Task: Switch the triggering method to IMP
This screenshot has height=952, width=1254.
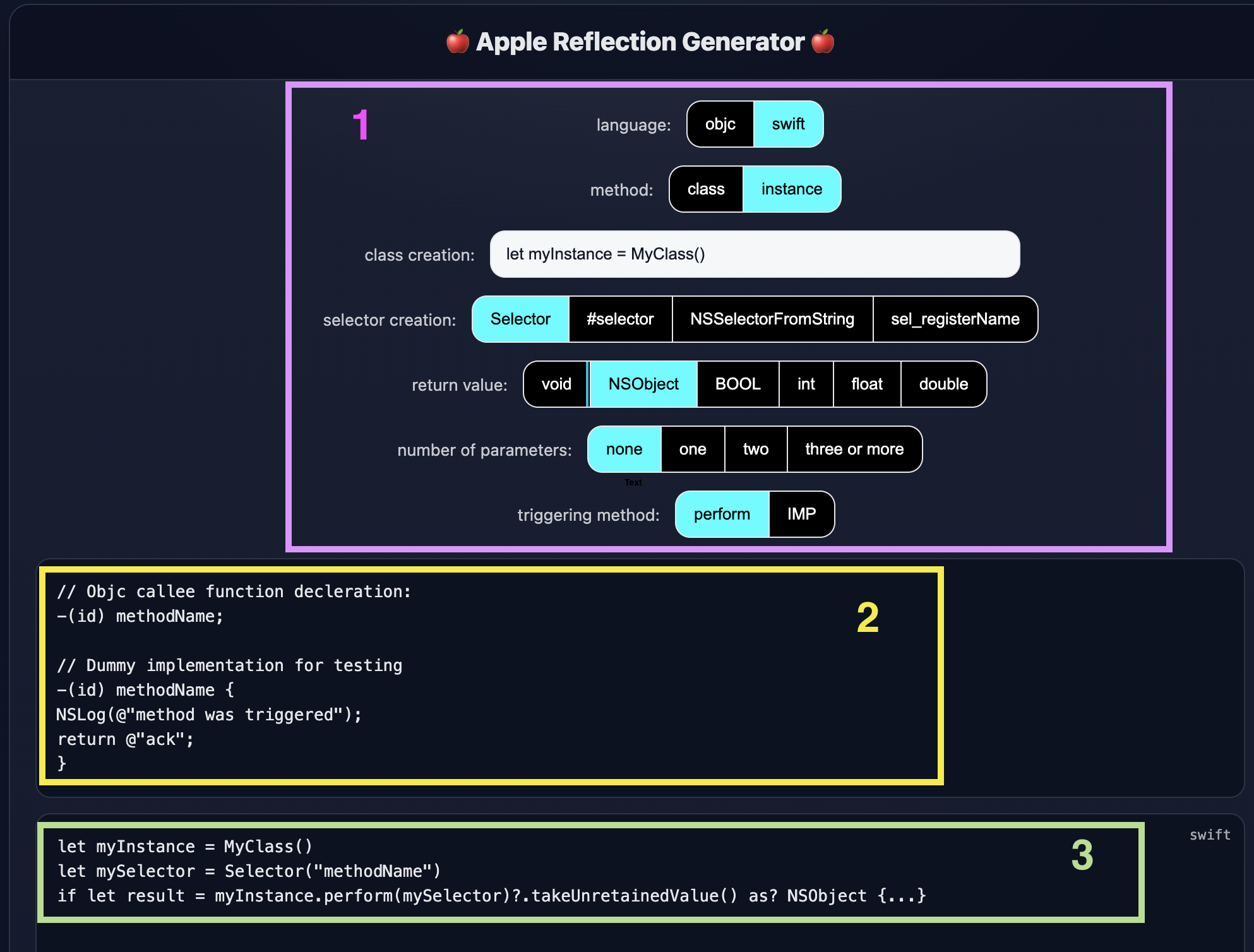Action: (801, 515)
